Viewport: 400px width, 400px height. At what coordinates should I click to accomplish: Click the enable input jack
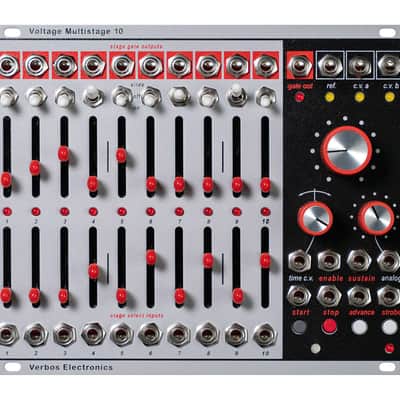[329, 261]
